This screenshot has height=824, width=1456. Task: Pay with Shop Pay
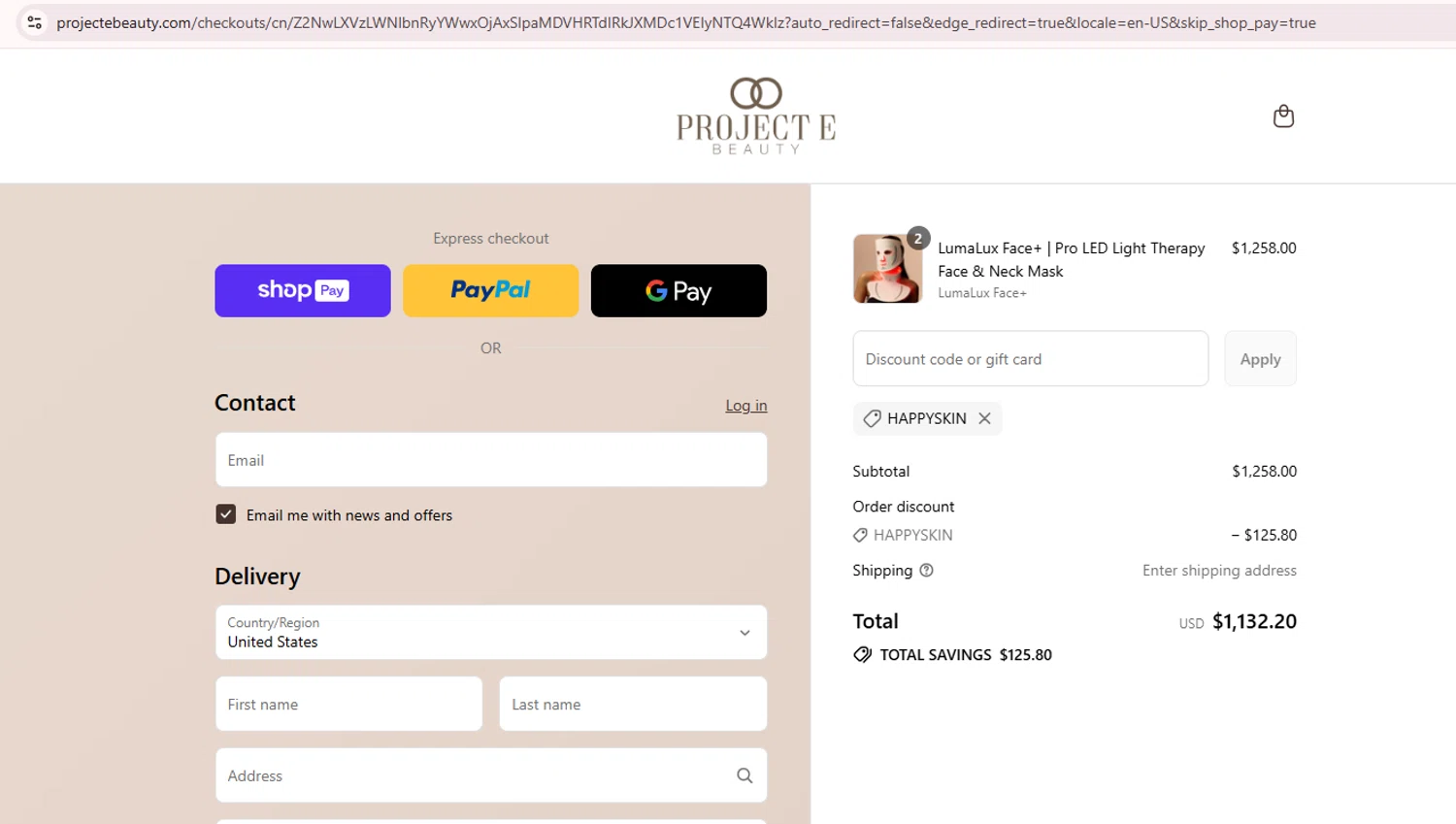[x=303, y=290]
